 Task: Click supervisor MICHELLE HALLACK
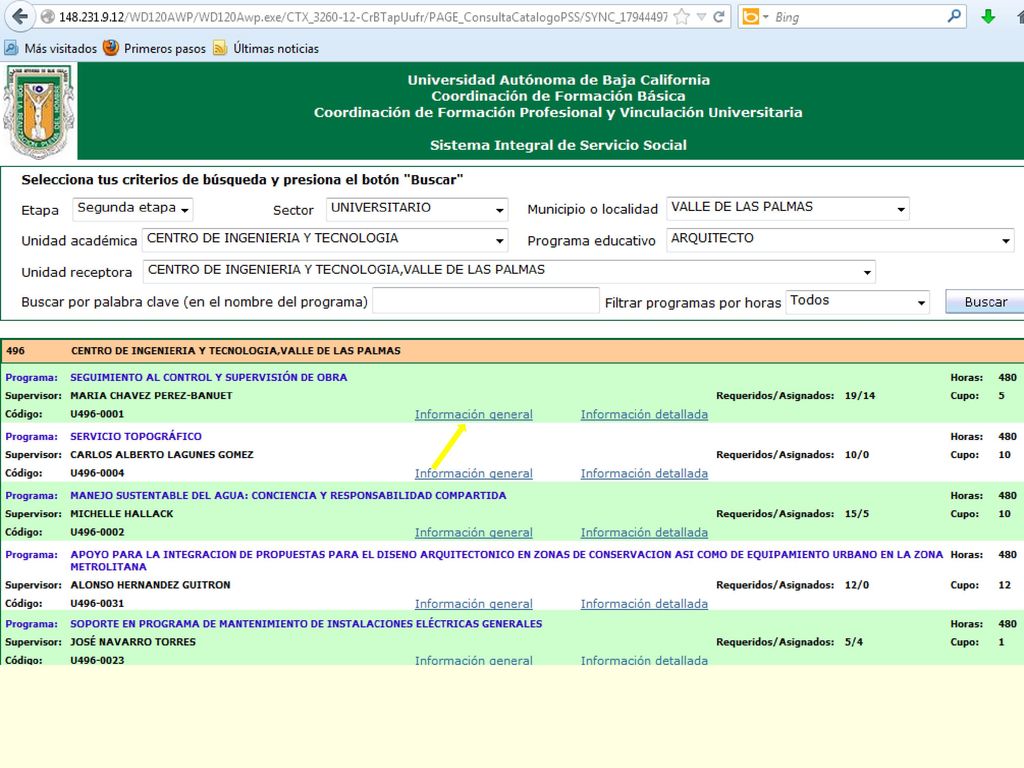pos(121,513)
